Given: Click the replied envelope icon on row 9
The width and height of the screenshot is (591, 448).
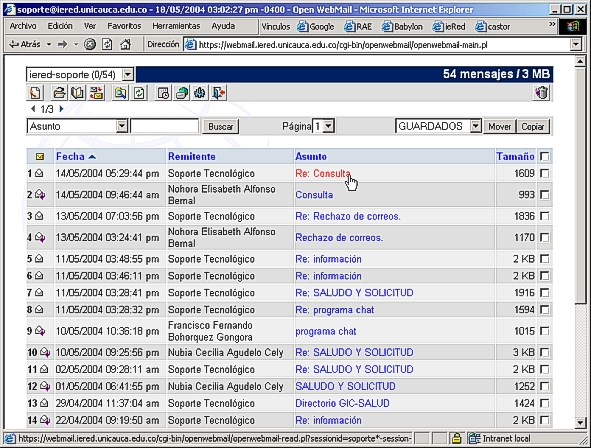Looking at the screenshot, I should pos(40,331).
